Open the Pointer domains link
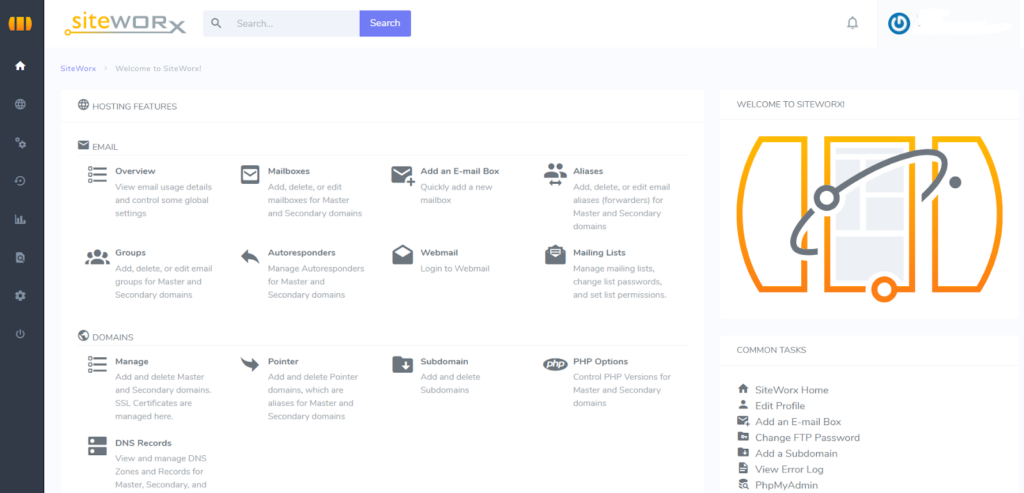Viewport: 1024px width, 493px height. (x=283, y=361)
